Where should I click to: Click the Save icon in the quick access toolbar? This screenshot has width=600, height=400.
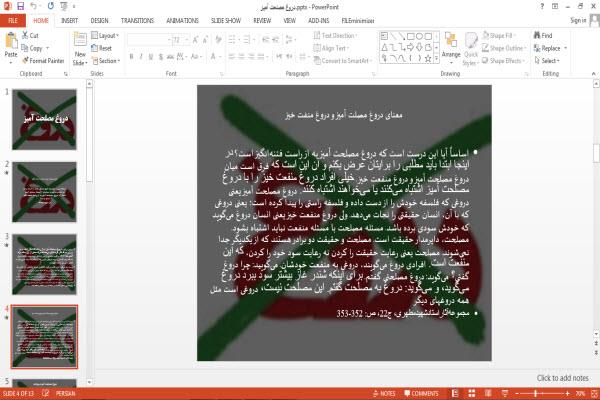pyautogui.click(x=20, y=6)
